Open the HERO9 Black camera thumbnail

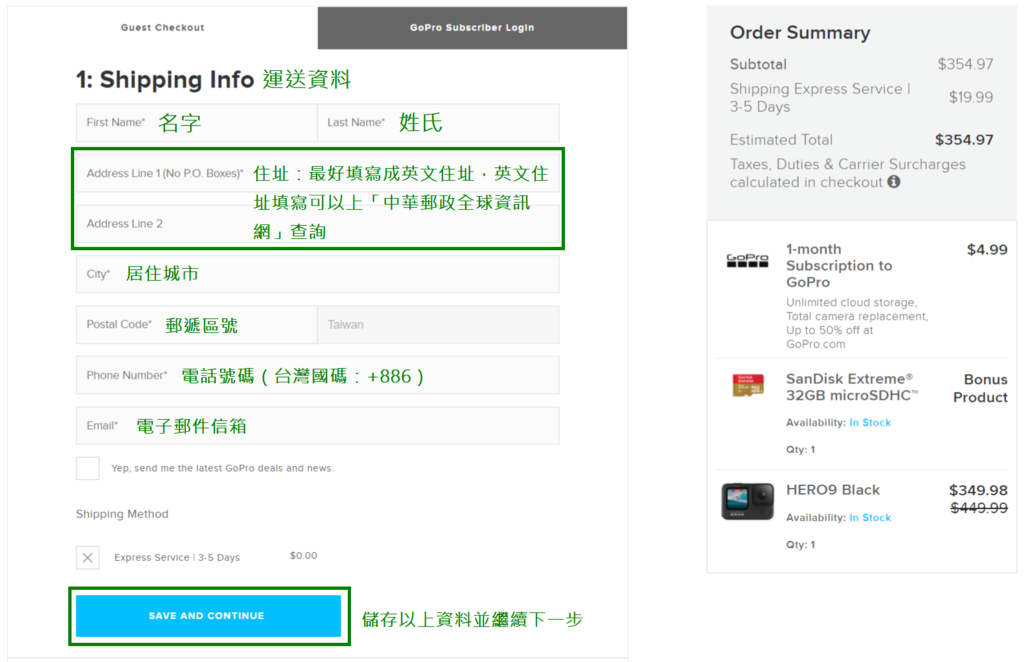[748, 501]
